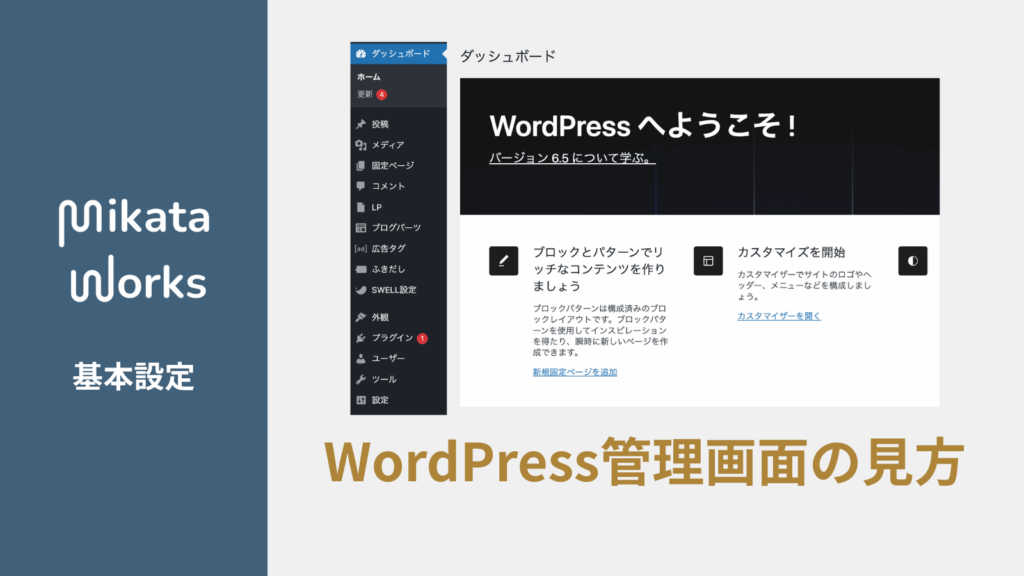
Task: Click the layout icon beside カスタマイズを開始
Action: (x=708, y=260)
